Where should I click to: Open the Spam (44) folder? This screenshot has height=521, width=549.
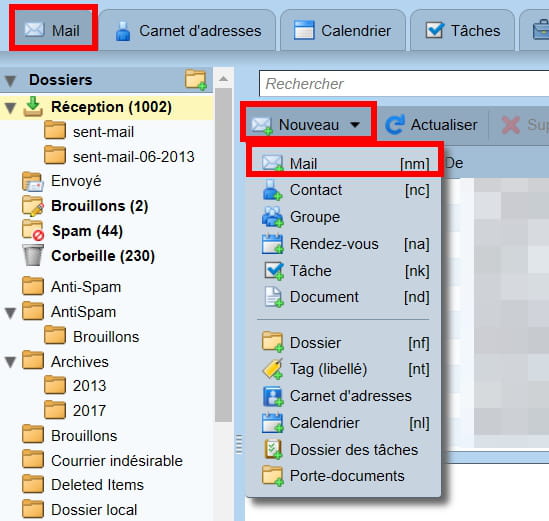[72, 231]
